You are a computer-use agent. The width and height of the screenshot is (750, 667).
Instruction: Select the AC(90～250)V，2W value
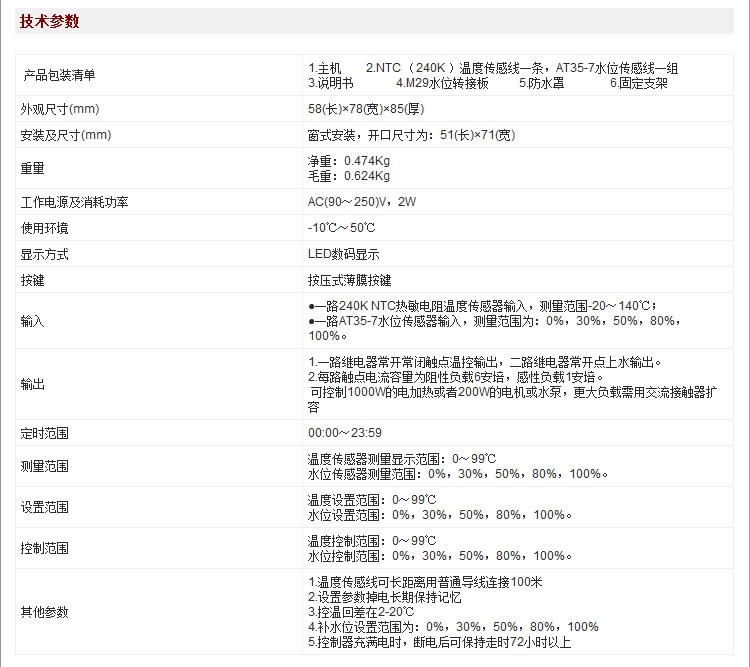(x=362, y=202)
